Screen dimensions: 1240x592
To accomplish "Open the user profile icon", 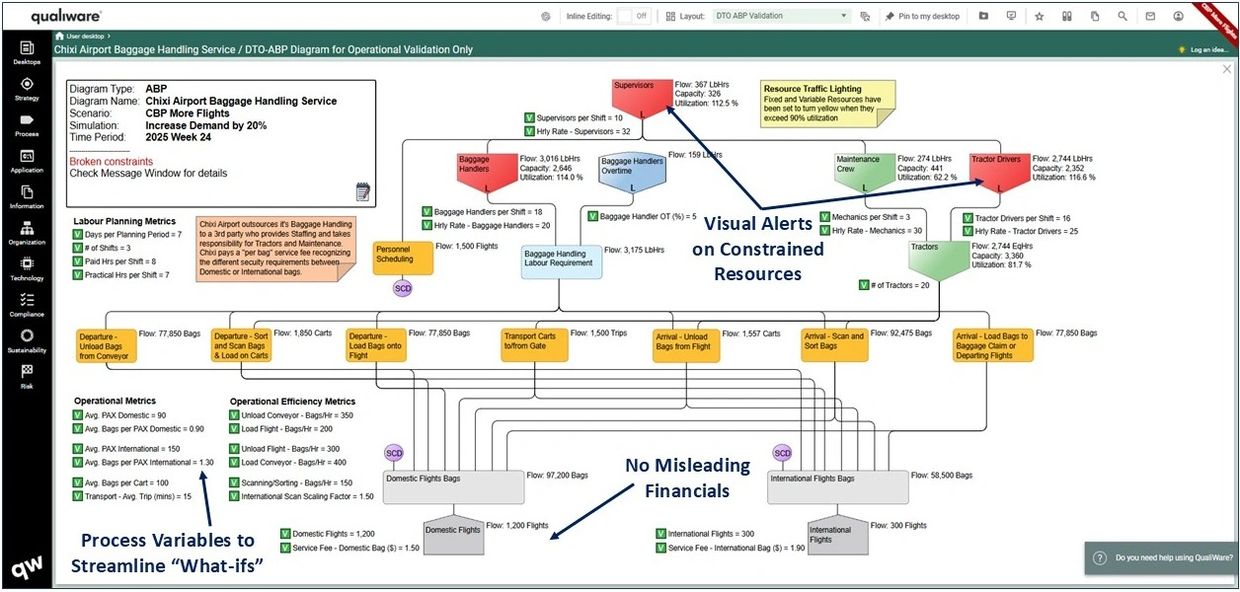I will point(1179,17).
